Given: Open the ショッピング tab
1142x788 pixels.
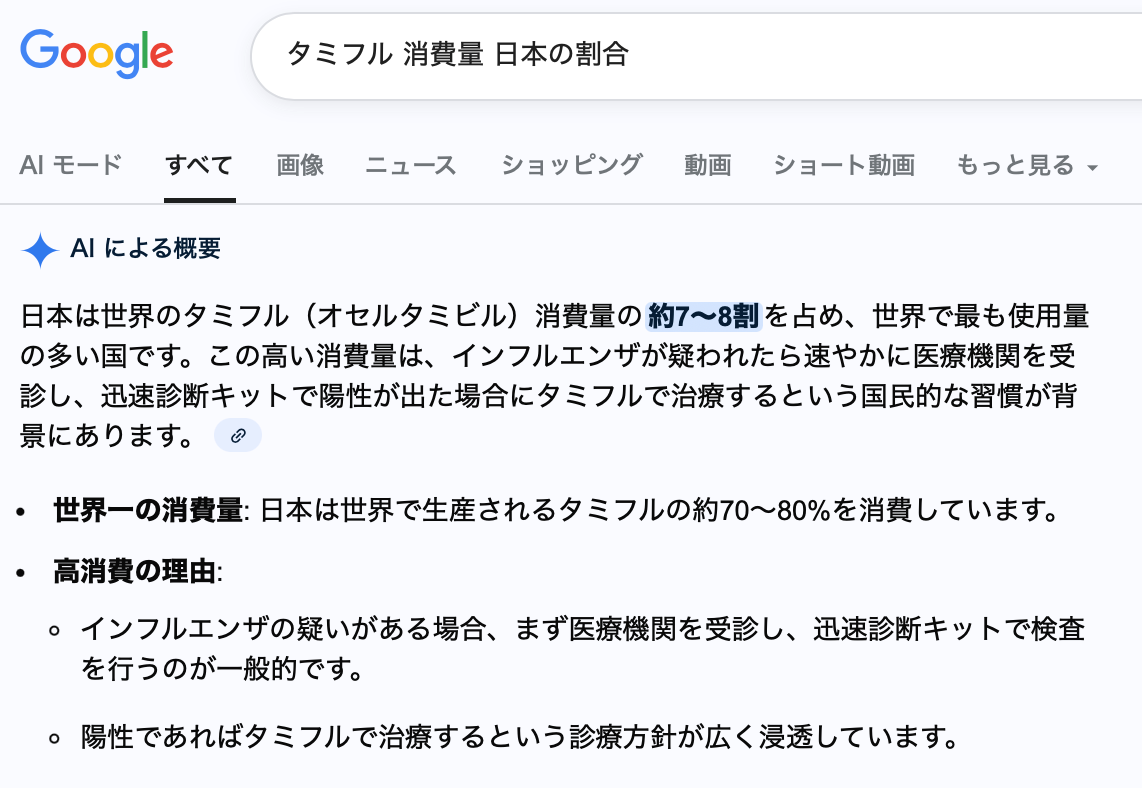Looking at the screenshot, I should [571, 165].
